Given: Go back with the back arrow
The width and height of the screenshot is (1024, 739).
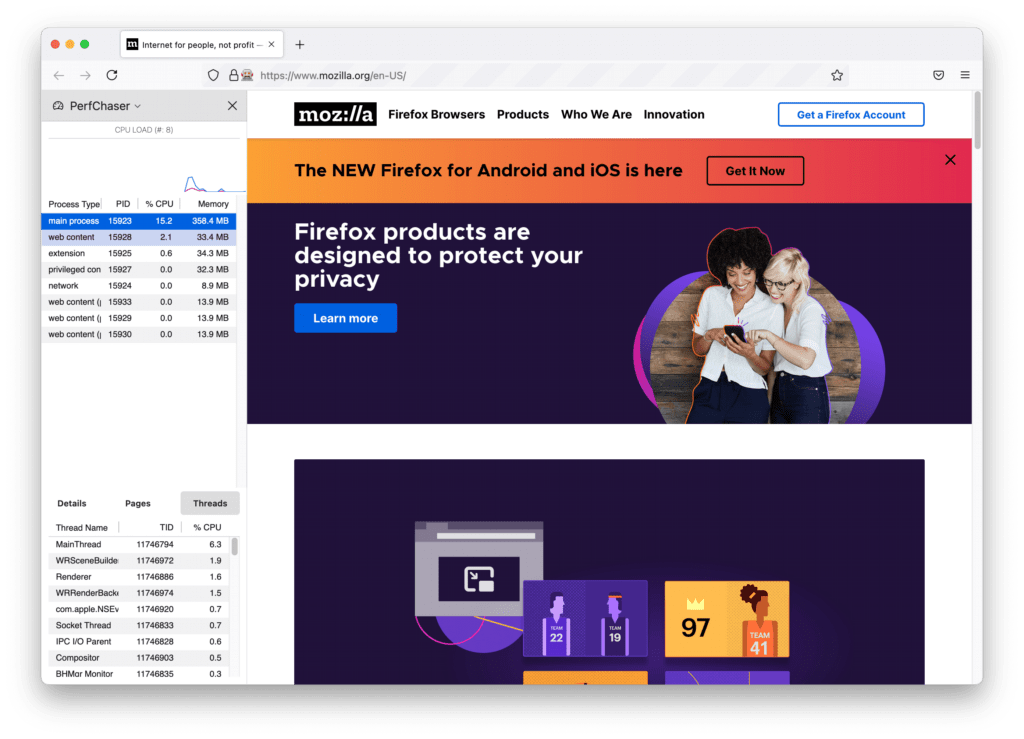Looking at the screenshot, I should point(59,76).
